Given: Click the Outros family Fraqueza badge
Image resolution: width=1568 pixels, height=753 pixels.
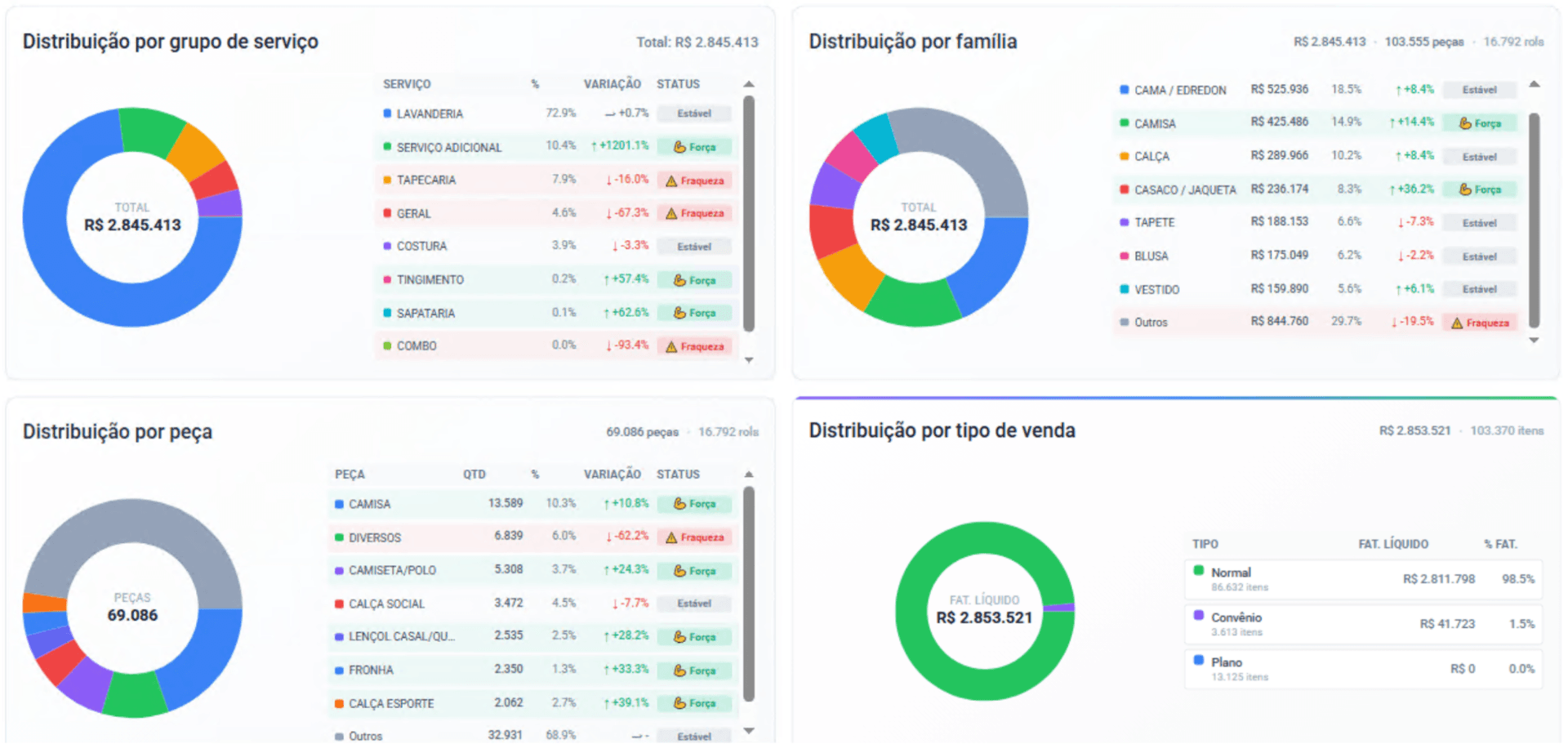Looking at the screenshot, I should pyautogui.click(x=1480, y=323).
